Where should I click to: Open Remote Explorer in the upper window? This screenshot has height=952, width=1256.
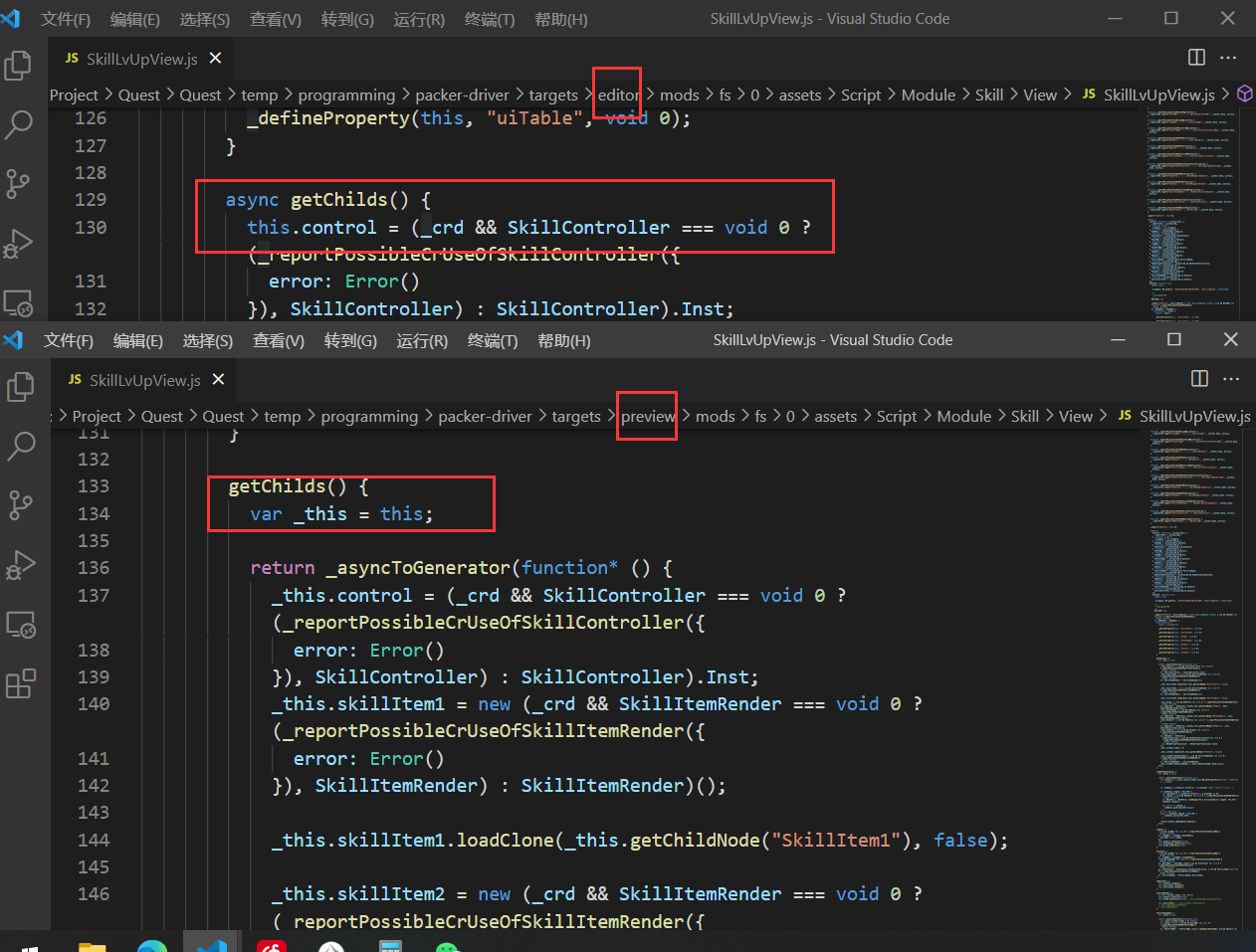[18, 302]
